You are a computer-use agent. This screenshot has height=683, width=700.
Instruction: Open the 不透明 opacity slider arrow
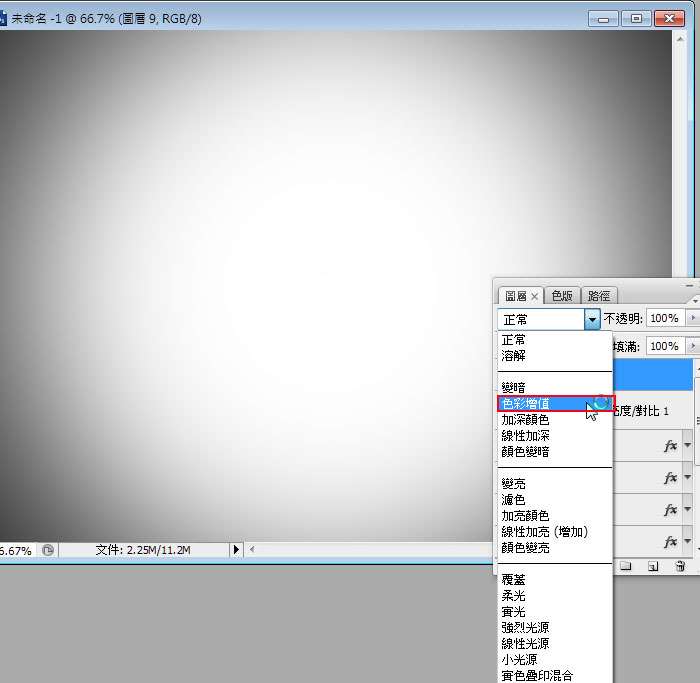[x=691, y=318]
